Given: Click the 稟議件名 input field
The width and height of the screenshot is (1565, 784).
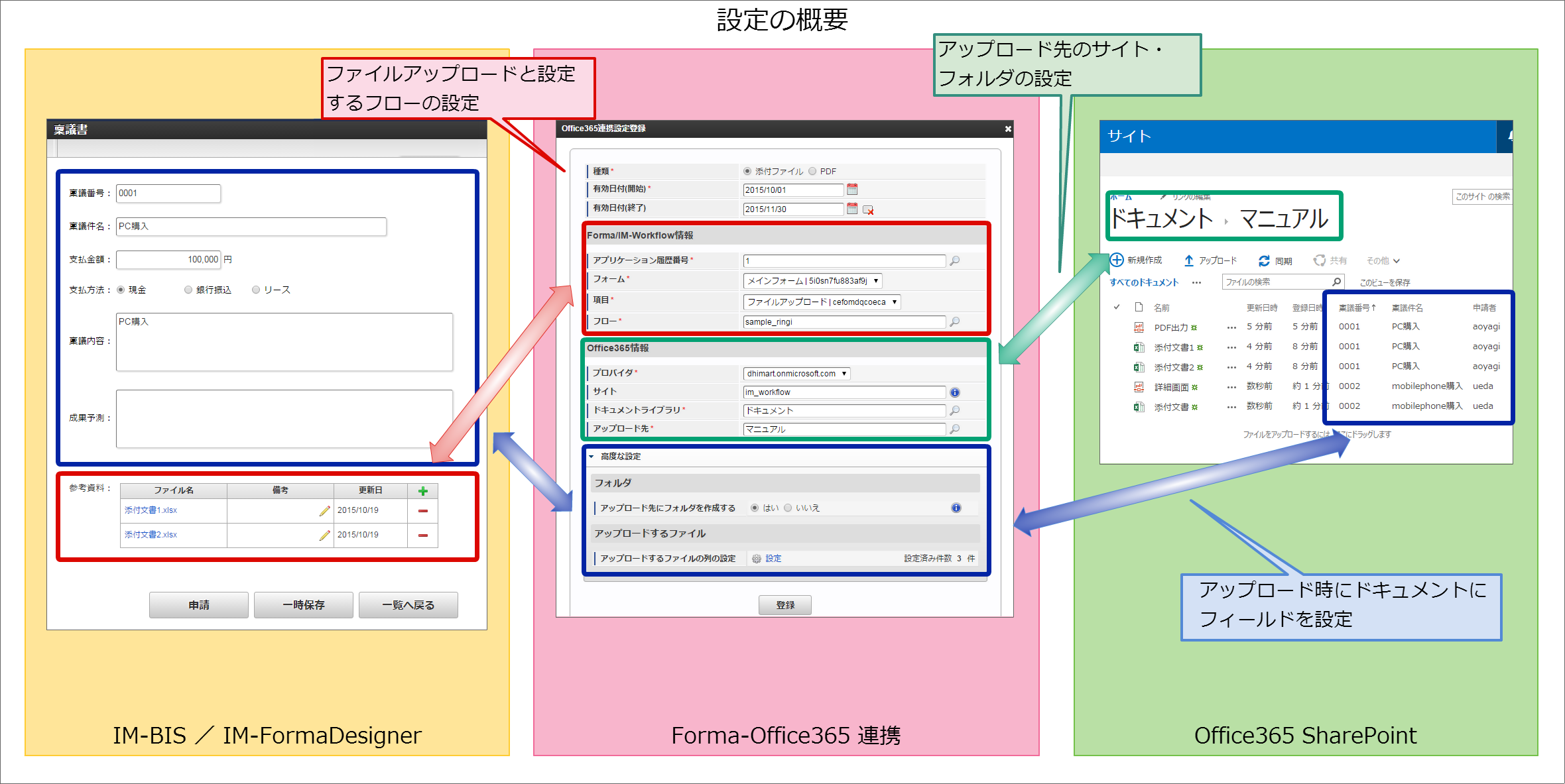Looking at the screenshot, I should click(x=251, y=227).
